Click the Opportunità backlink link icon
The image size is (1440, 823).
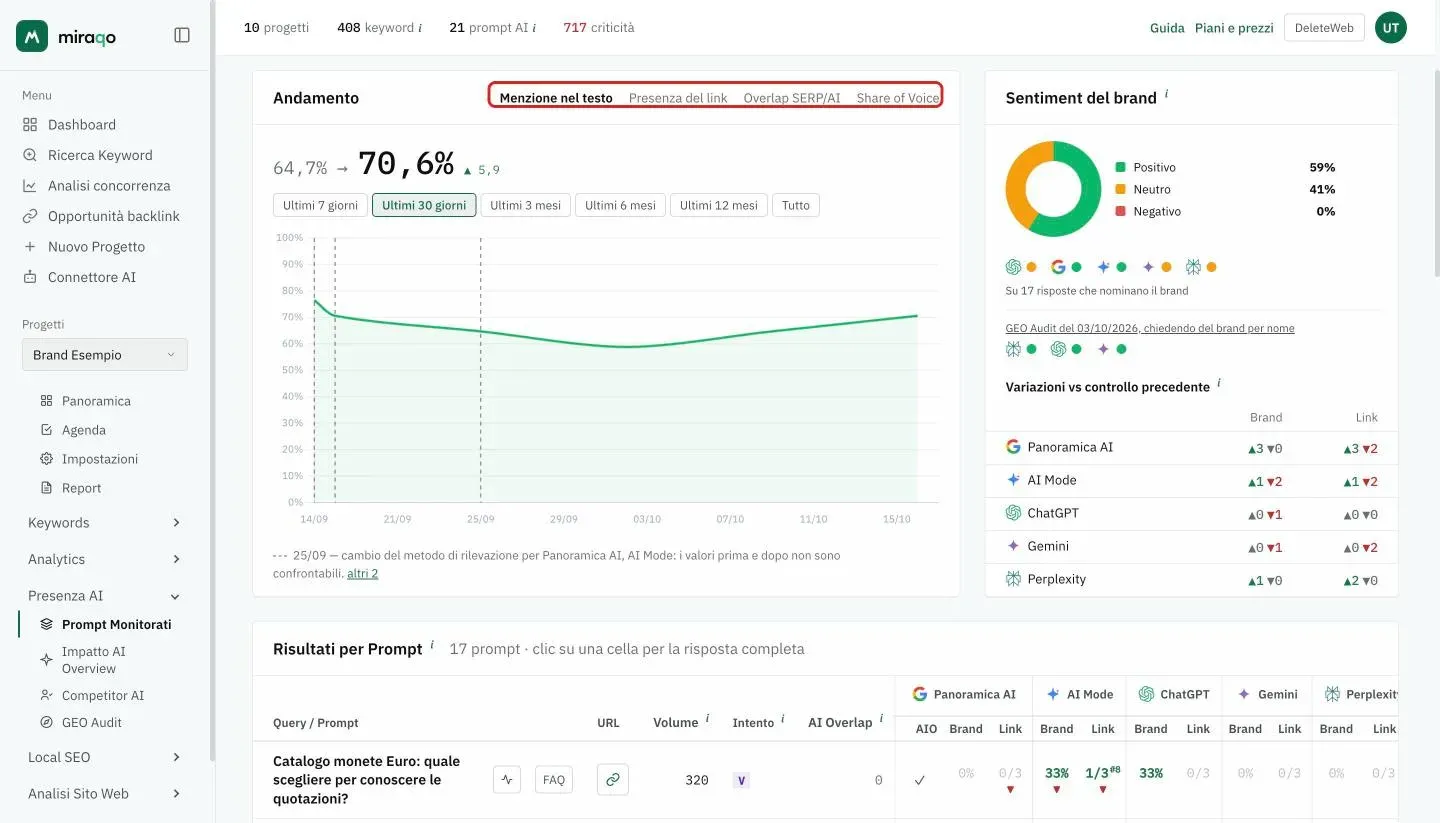[30, 216]
